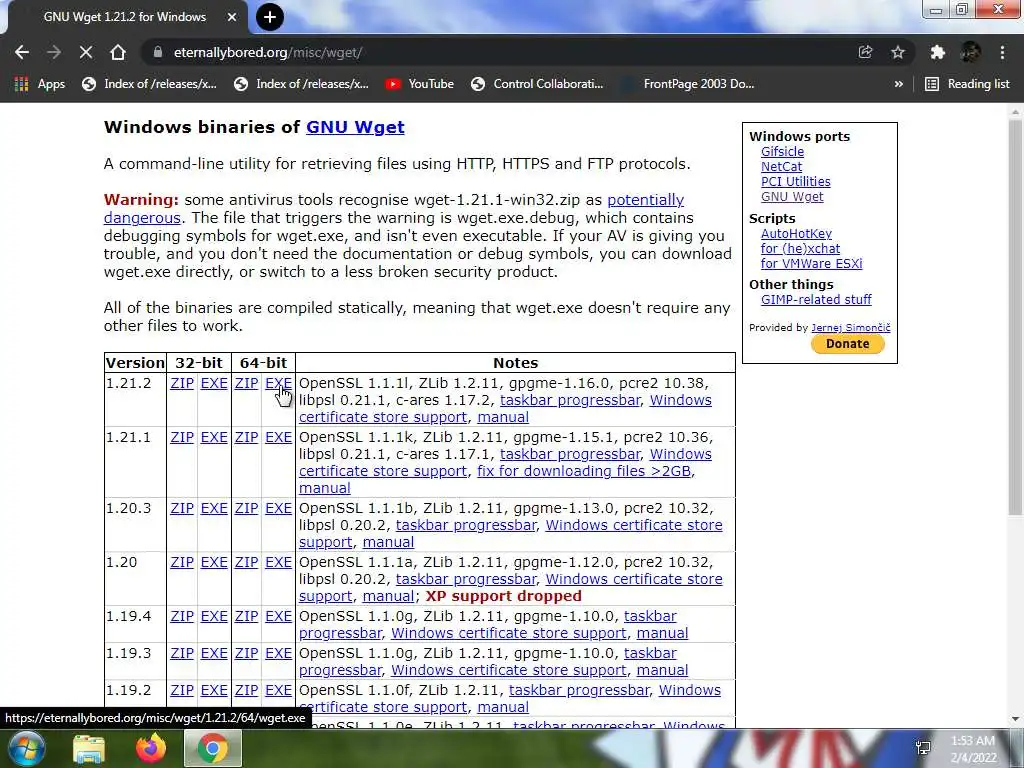The image size is (1024, 768).
Task: Download 1.20.3 32-bit ZIP
Action: click(182, 508)
